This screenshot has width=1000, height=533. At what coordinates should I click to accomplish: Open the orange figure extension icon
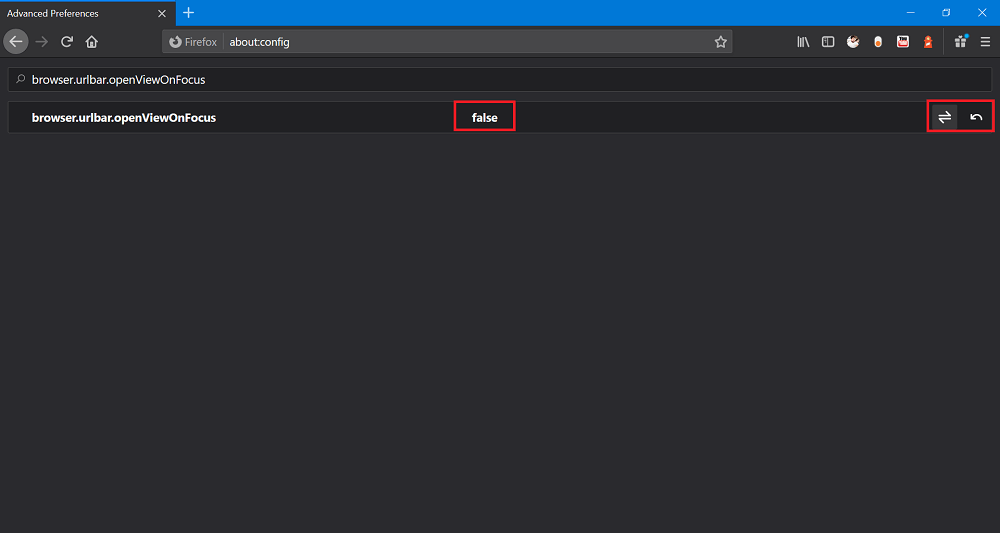click(x=928, y=42)
